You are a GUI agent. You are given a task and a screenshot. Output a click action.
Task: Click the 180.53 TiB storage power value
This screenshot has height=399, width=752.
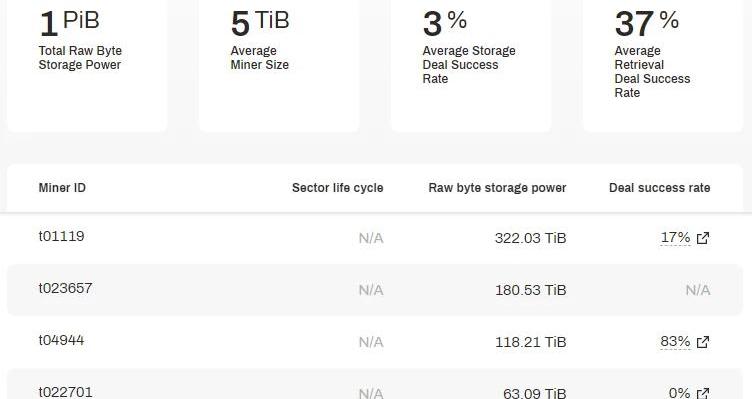(530, 290)
